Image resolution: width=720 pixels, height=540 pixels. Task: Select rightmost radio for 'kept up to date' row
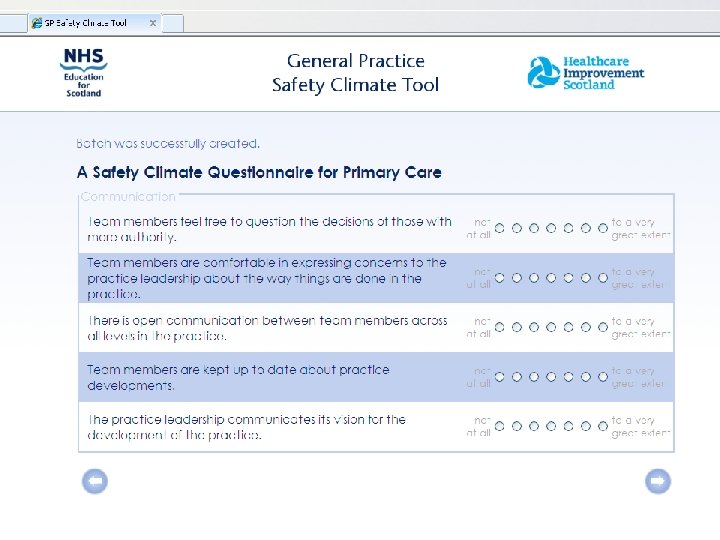coord(603,377)
